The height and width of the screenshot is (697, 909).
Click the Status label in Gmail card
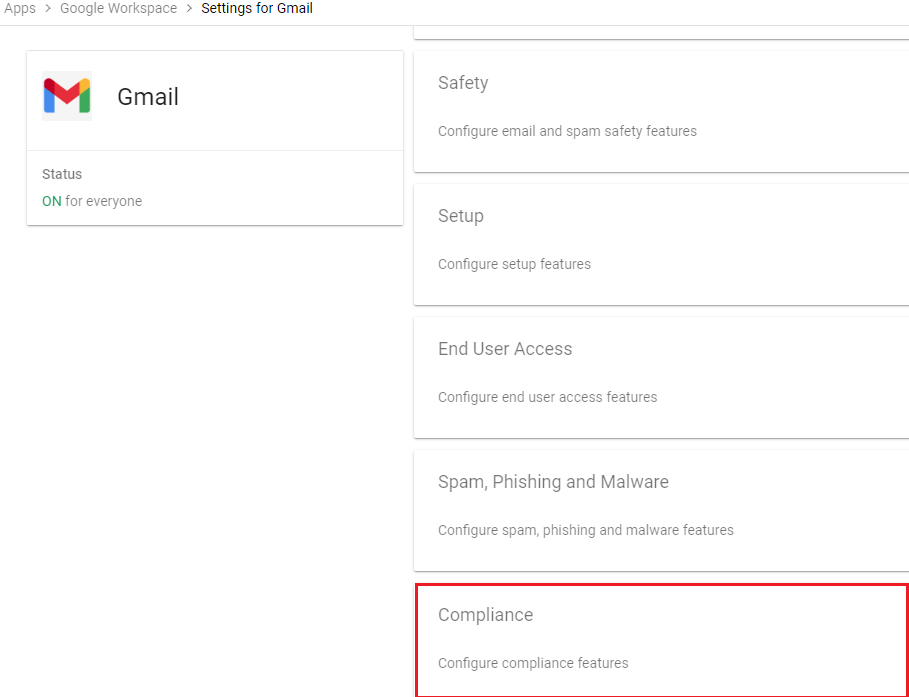click(x=62, y=174)
